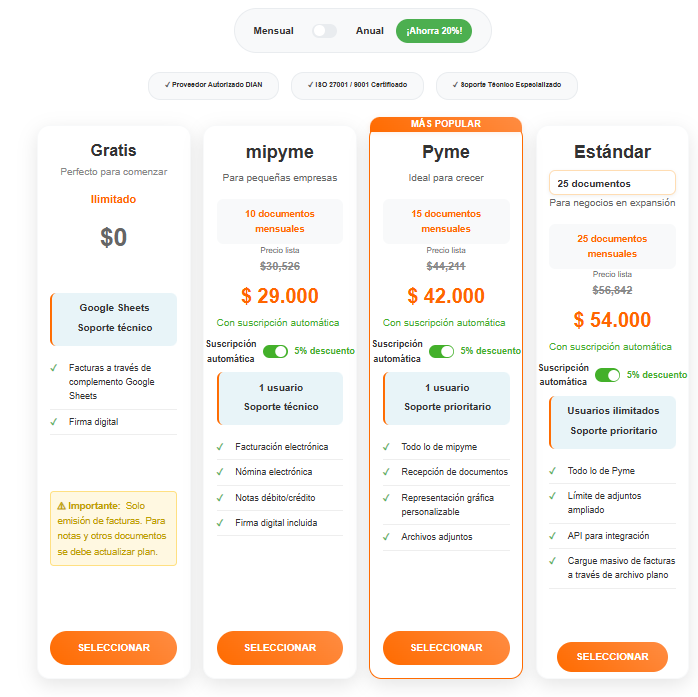Image resolution: width=698 pixels, height=697 pixels.
Task: Disable automatic subscription on mipyme plan
Action: 275,351
